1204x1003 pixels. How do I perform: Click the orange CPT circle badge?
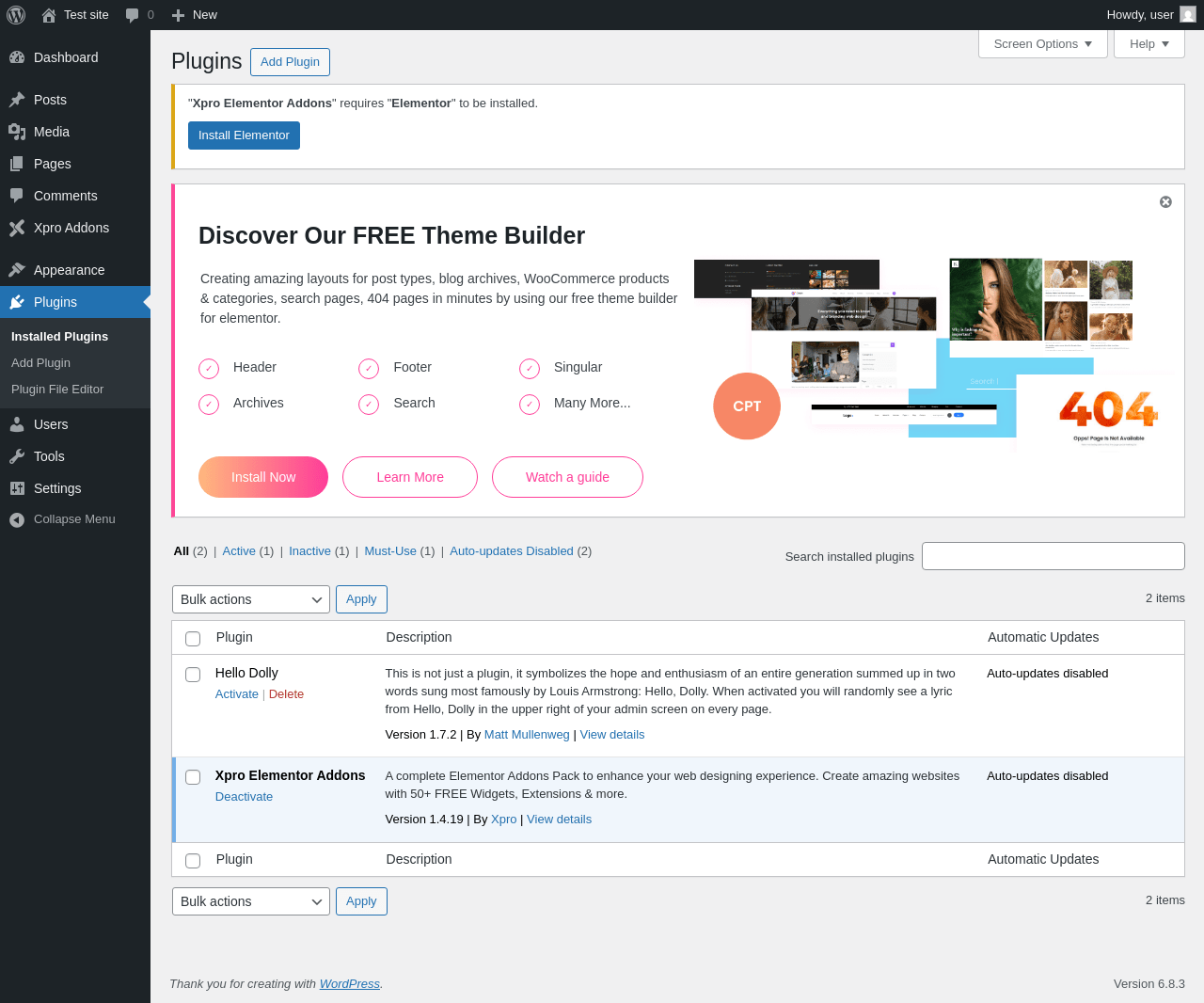click(x=747, y=406)
